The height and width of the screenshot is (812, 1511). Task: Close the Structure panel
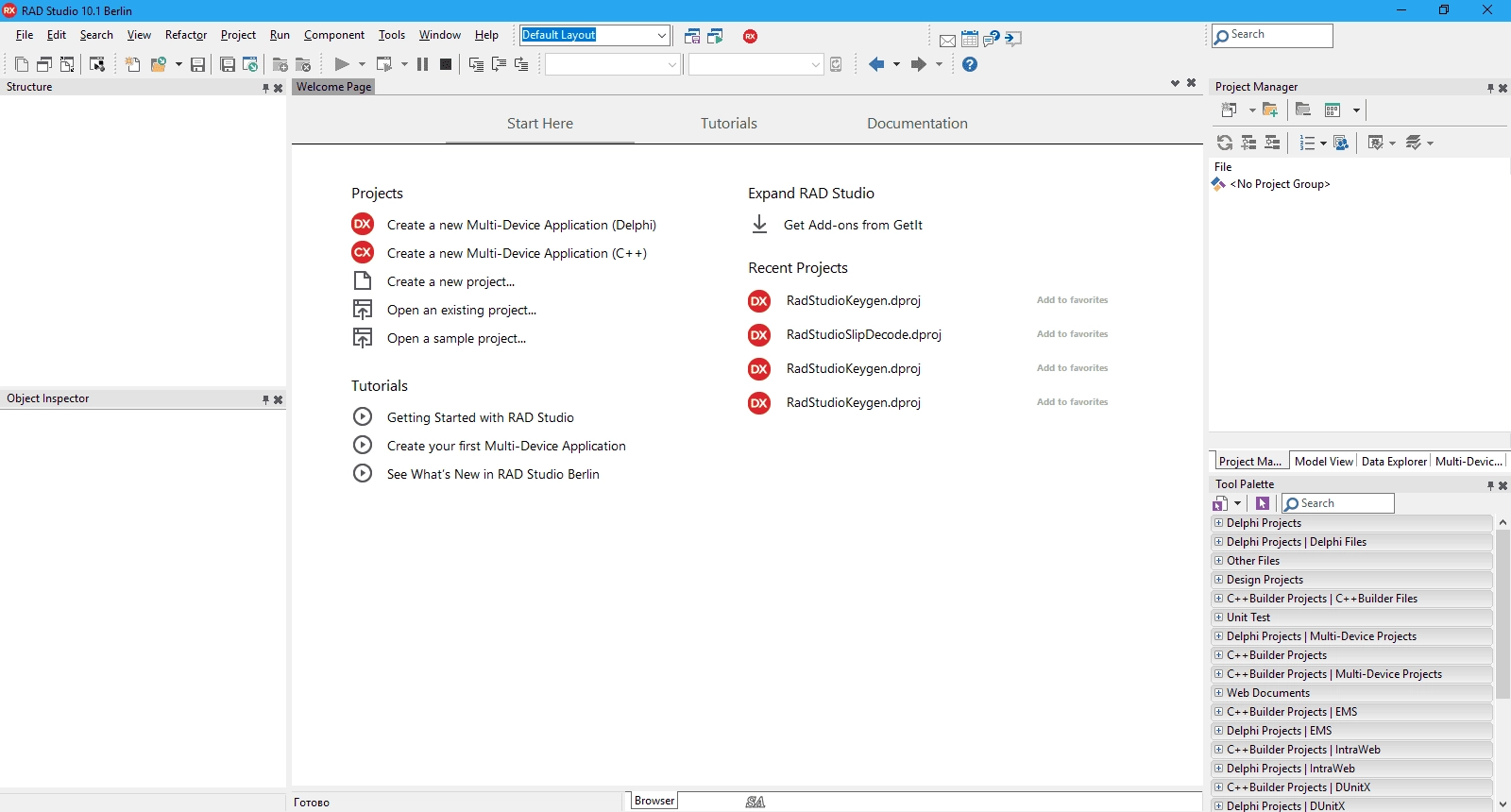[x=278, y=88]
